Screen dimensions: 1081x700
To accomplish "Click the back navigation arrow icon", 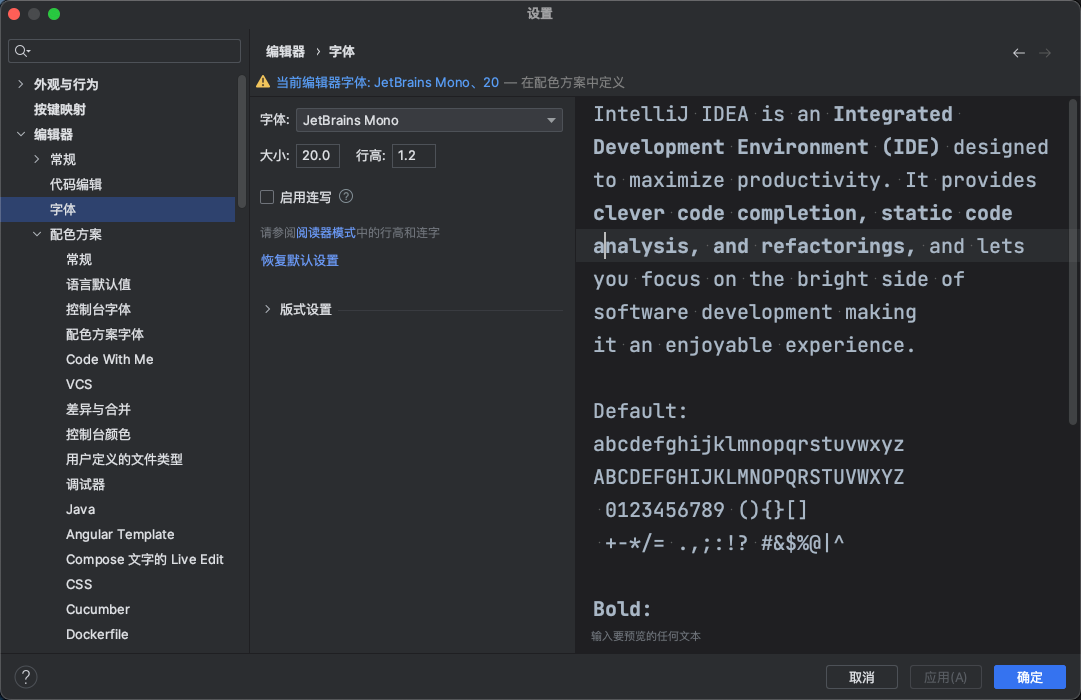I will point(1018,52).
